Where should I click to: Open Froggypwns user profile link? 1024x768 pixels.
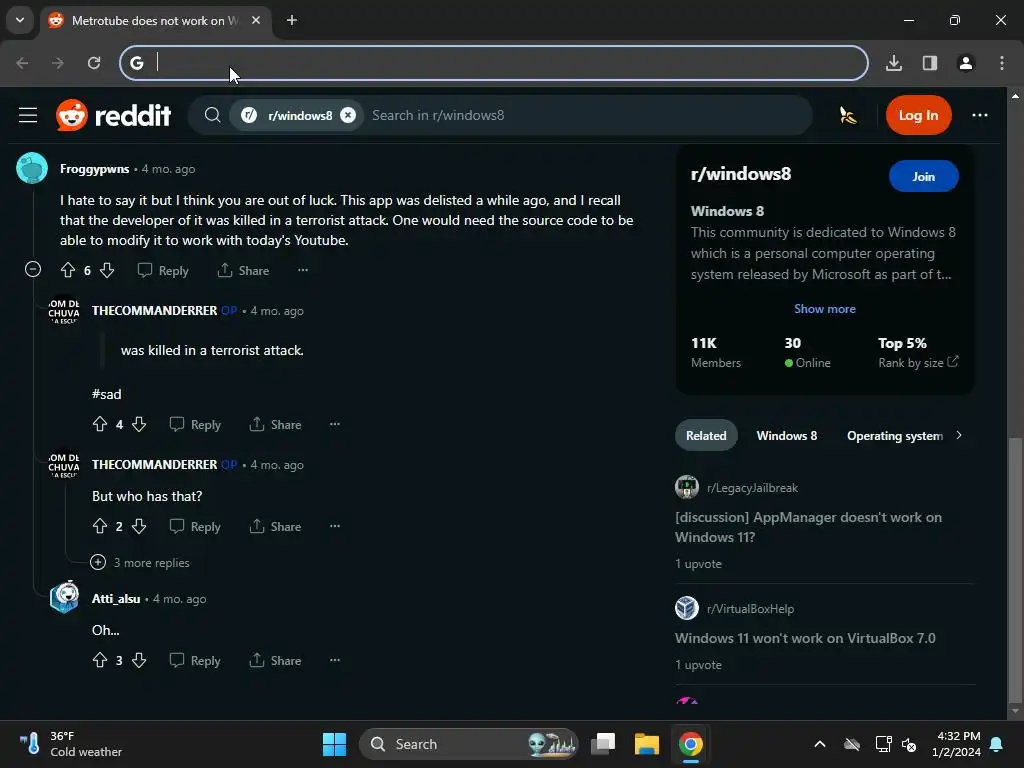95,169
